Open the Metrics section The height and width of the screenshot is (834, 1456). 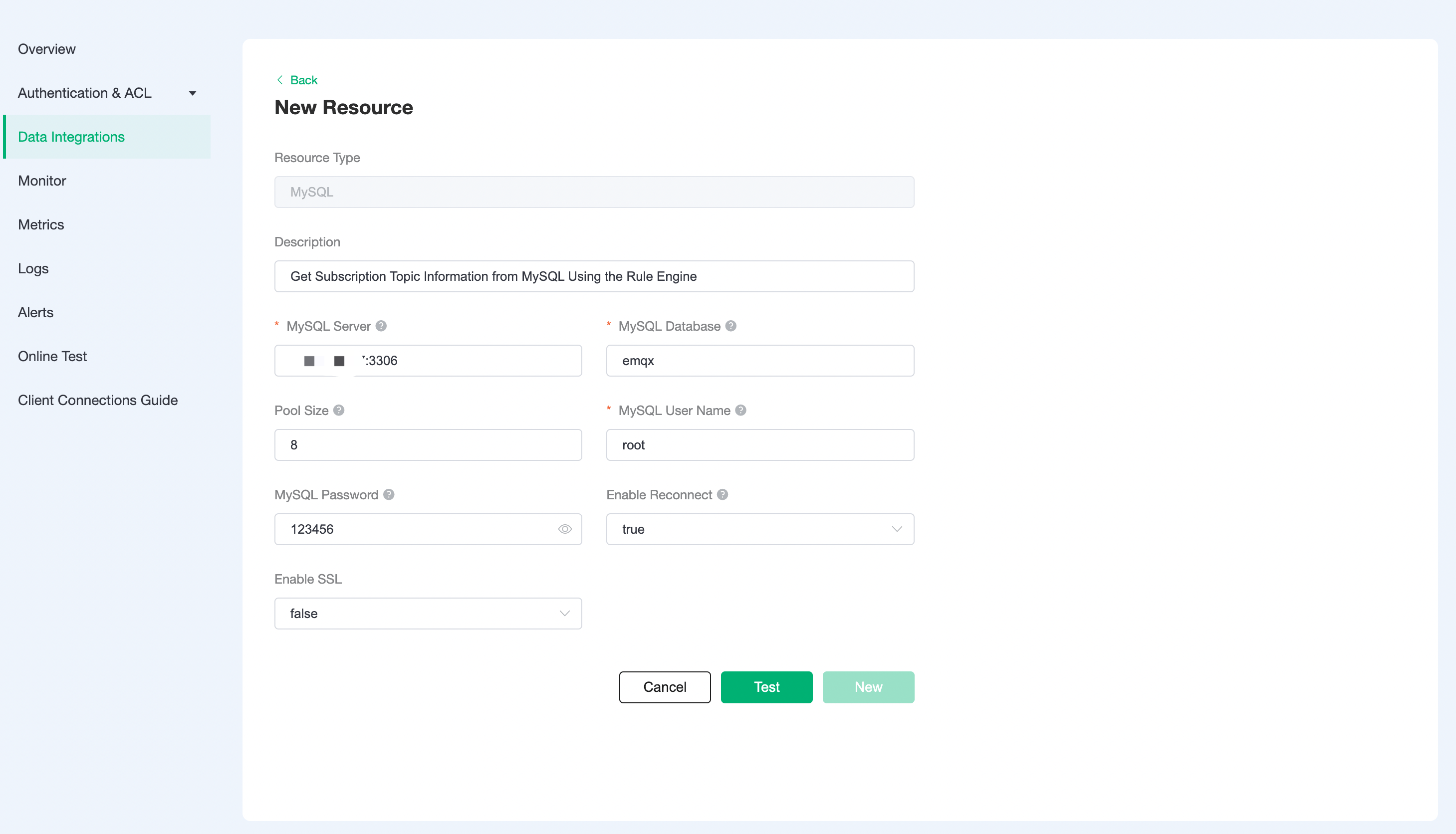pos(41,224)
